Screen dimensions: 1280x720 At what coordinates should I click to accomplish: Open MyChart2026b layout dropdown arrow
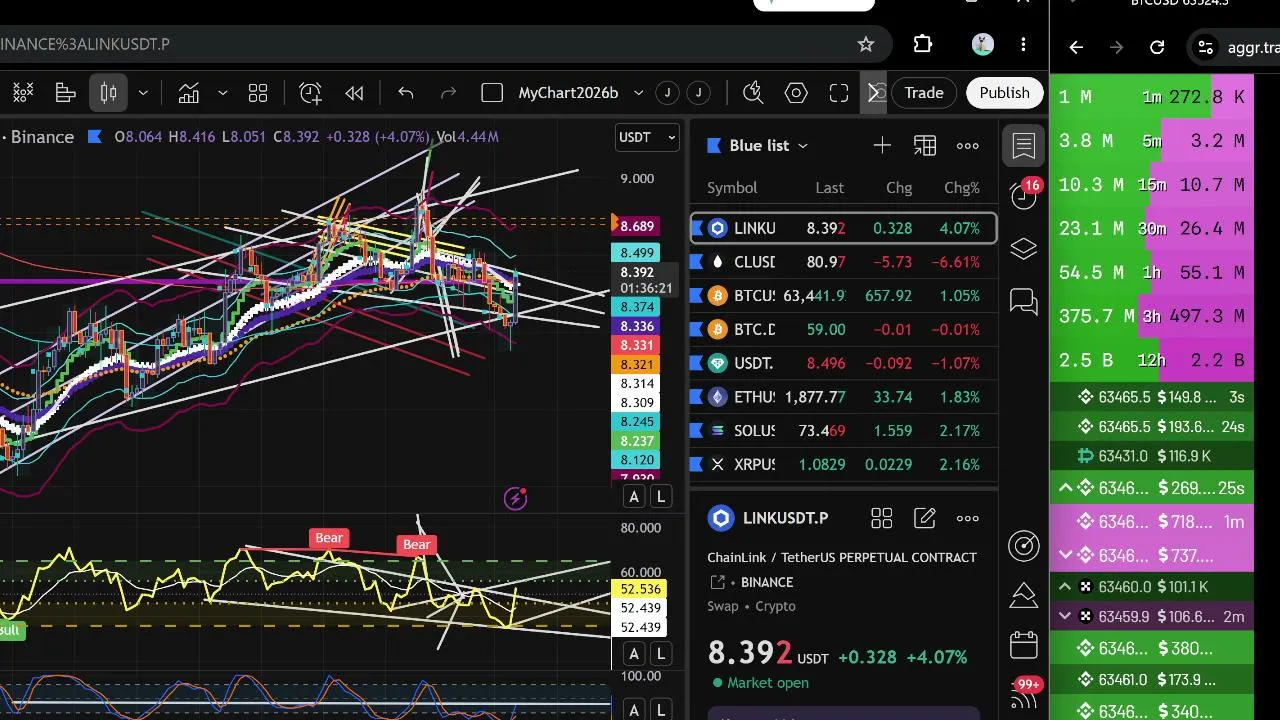[638, 93]
